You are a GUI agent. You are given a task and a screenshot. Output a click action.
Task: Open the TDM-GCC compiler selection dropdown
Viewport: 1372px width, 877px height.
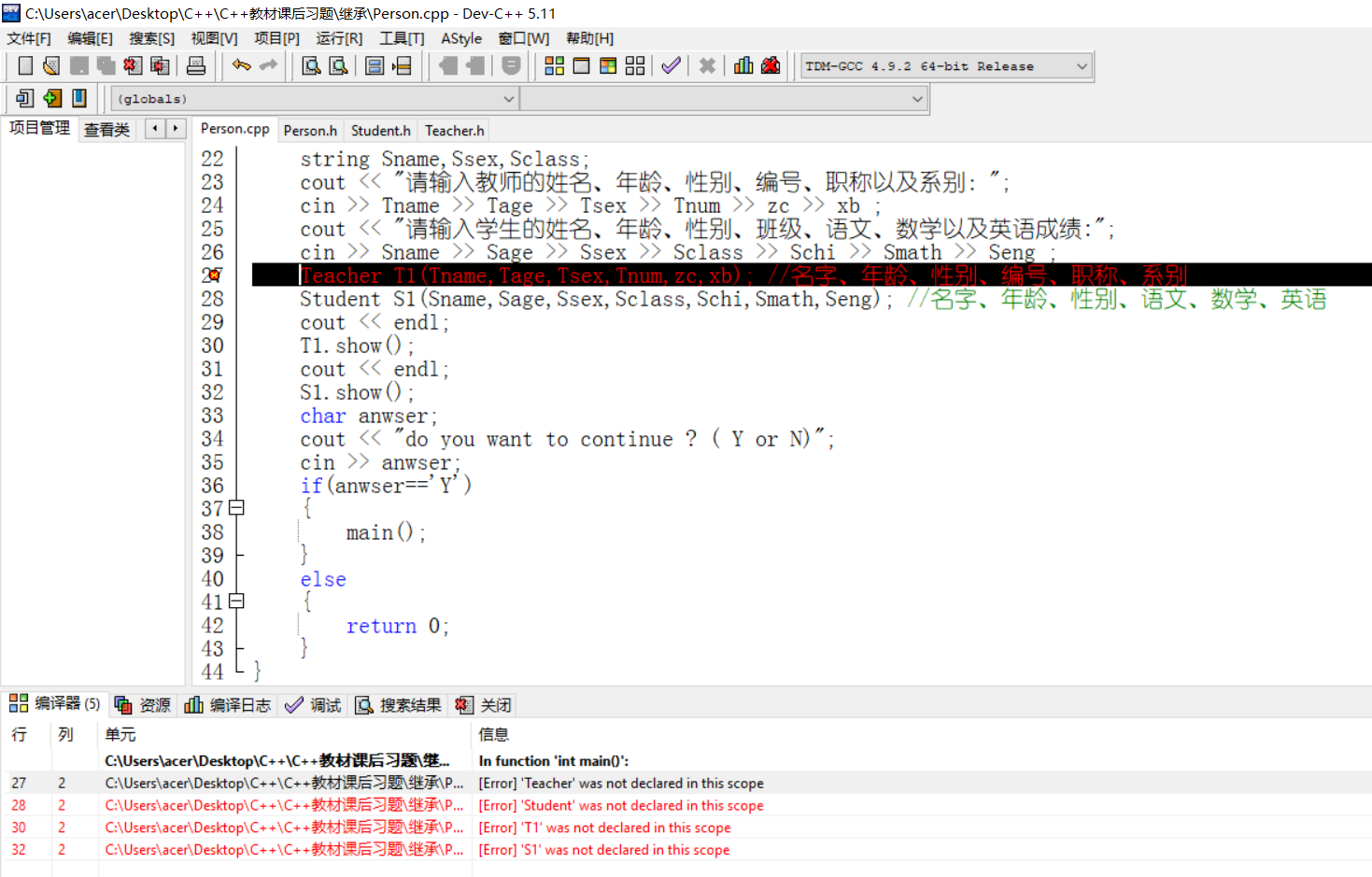pyautogui.click(x=946, y=66)
